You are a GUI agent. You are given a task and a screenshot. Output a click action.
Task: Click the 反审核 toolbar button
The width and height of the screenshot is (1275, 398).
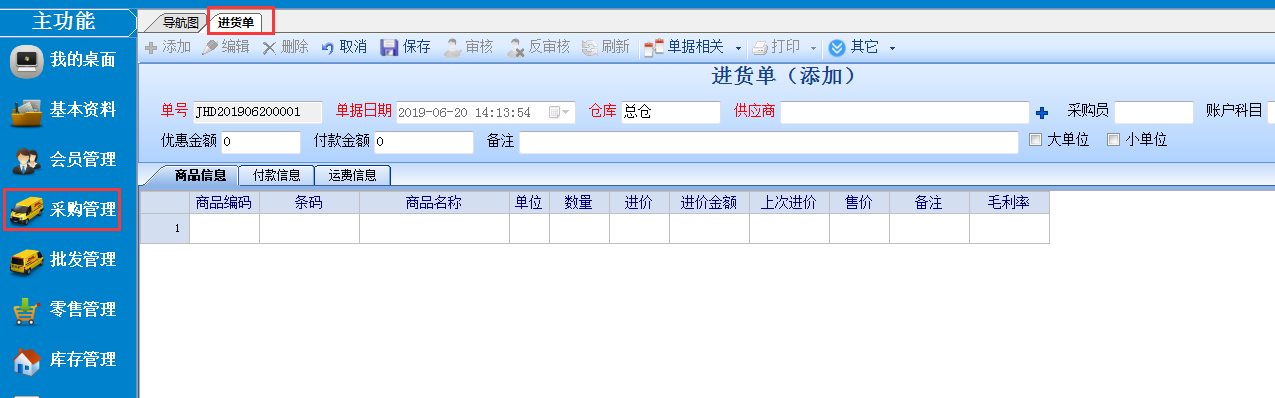pyautogui.click(x=538, y=47)
